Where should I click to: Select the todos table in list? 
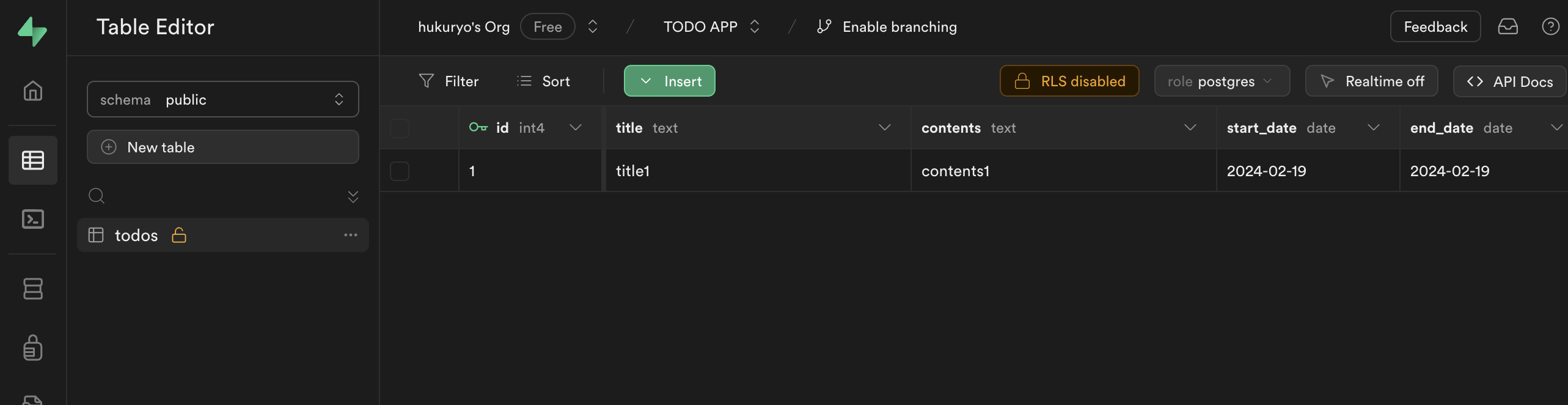[x=137, y=236]
